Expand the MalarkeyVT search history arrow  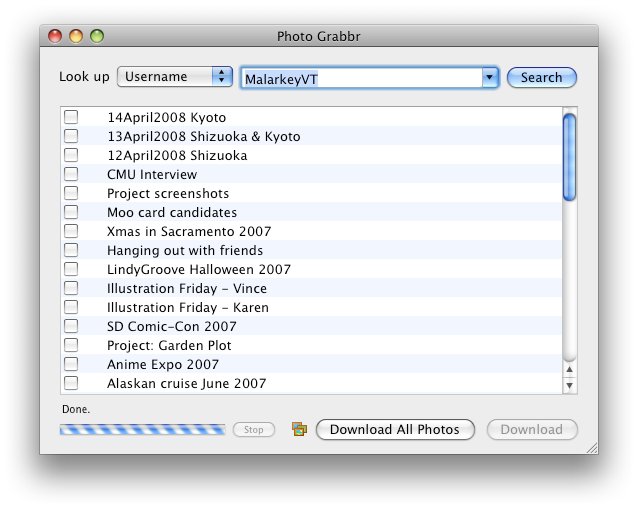coord(490,77)
